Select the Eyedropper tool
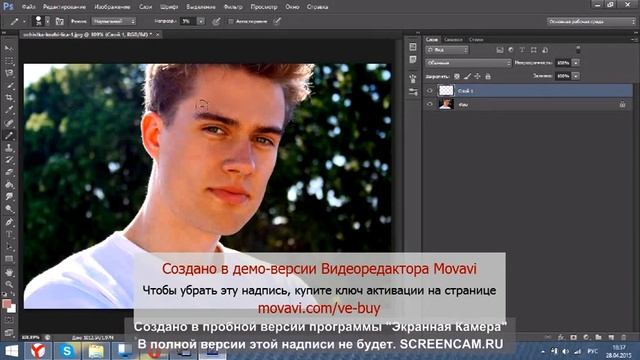640x360 pixels. 9,110
